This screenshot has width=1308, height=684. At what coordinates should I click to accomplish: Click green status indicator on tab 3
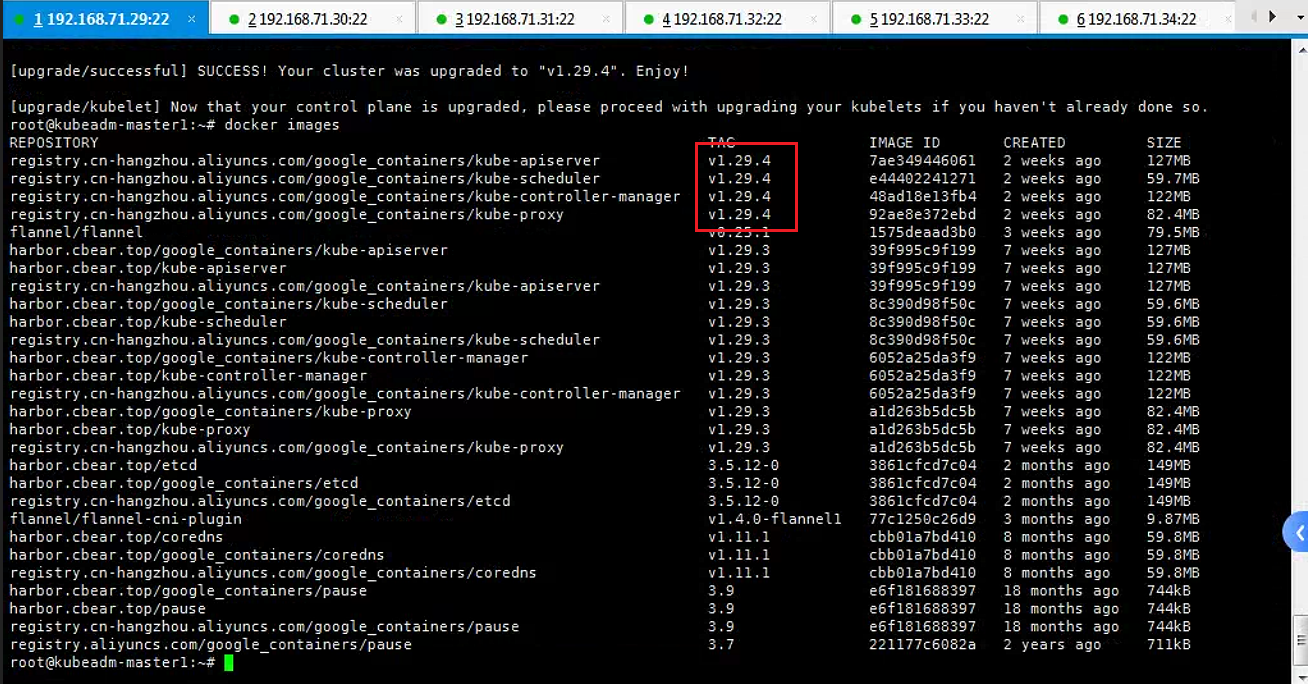click(x=441, y=19)
